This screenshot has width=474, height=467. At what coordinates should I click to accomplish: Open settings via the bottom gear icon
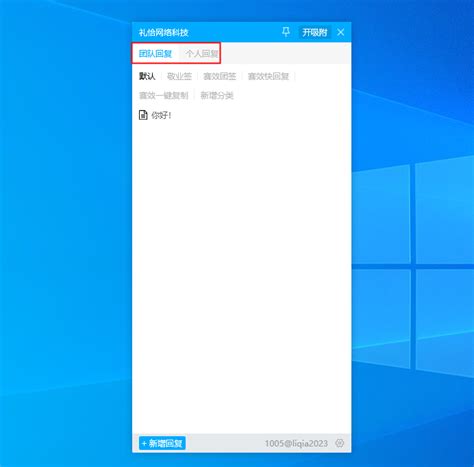pos(339,443)
